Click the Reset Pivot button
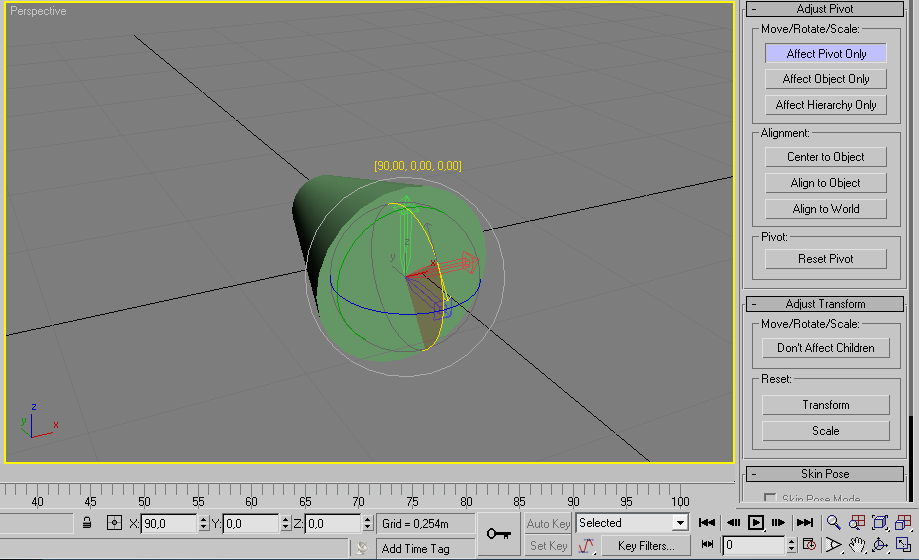Image resolution: width=919 pixels, height=560 pixels. click(x=826, y=259)
